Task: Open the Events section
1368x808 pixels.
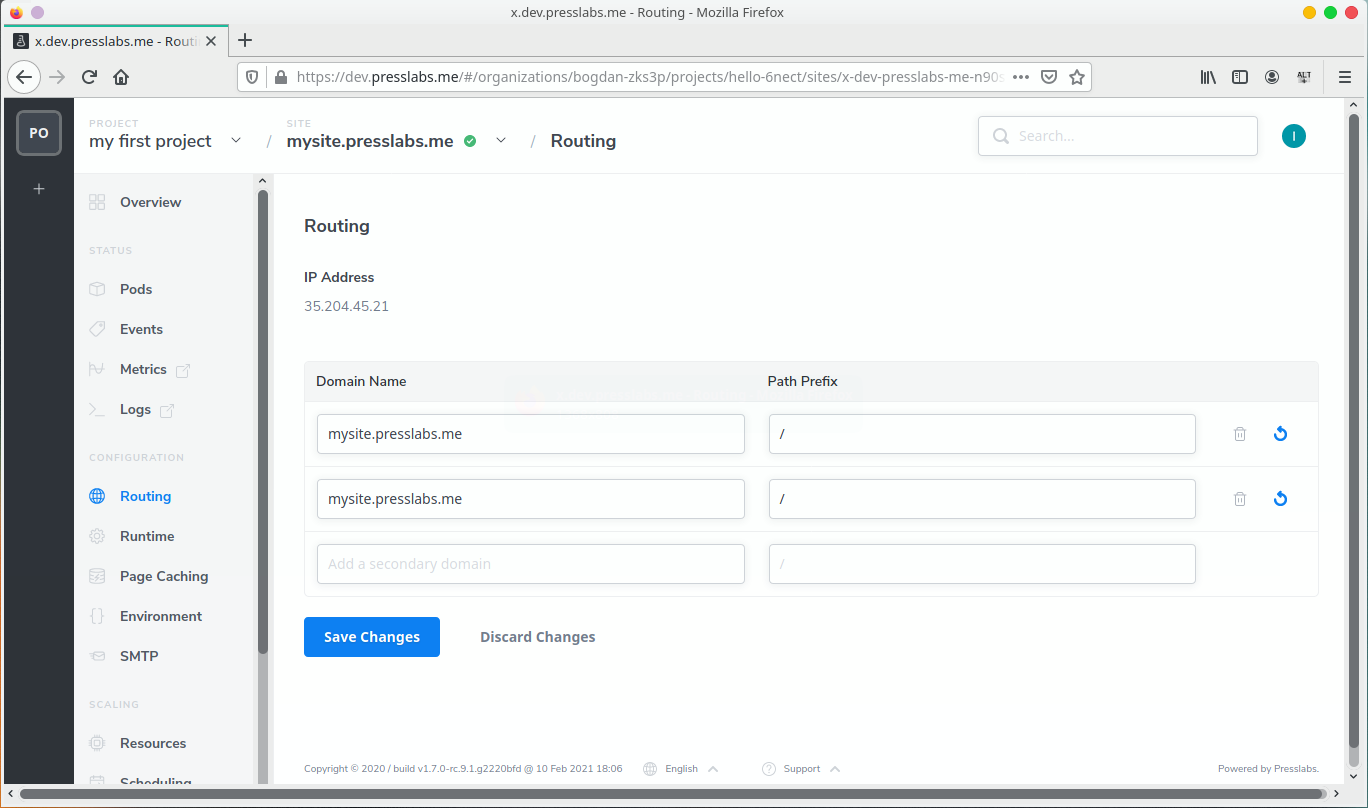Action: point(141,329)
